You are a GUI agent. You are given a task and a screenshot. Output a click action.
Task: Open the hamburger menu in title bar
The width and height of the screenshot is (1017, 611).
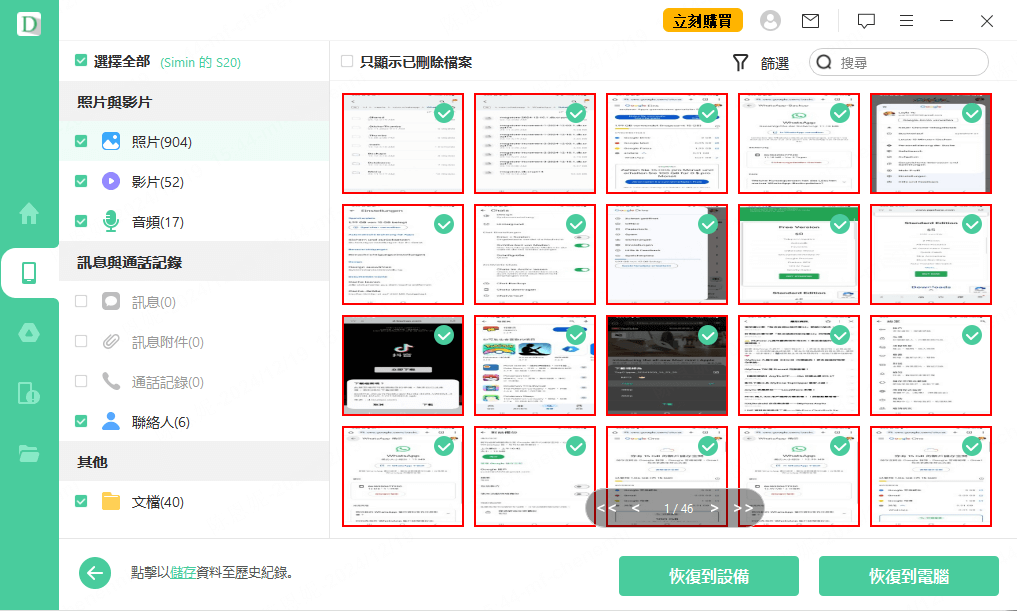[x=906, y=21]
